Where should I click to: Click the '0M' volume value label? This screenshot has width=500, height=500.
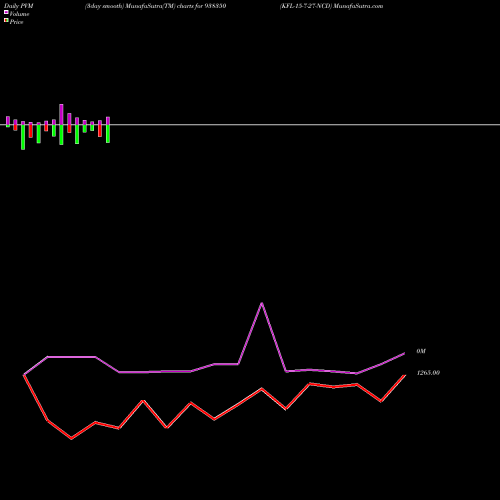coord(421,351)
